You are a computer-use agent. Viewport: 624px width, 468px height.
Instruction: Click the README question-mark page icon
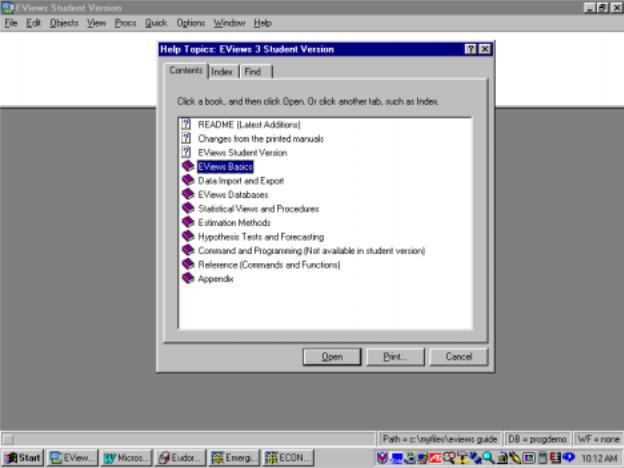186,124
